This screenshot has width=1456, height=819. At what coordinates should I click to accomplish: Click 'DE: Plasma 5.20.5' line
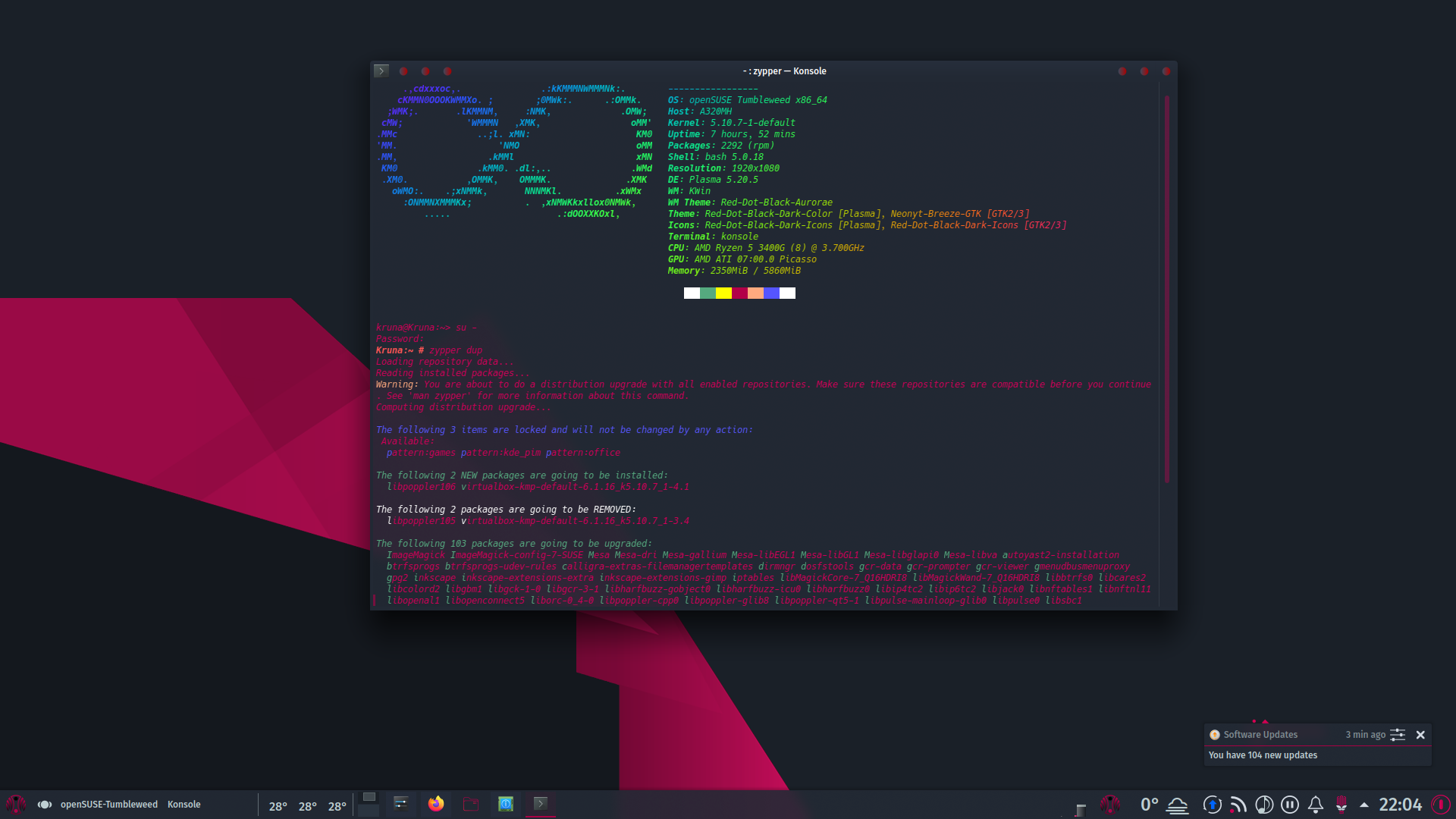click(x=713, y=180)
